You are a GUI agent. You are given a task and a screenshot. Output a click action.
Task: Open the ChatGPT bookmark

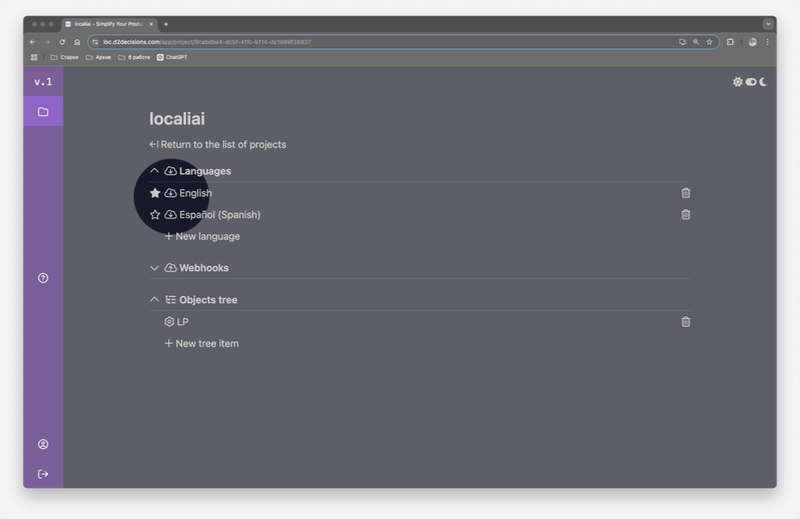click(172, 57)
